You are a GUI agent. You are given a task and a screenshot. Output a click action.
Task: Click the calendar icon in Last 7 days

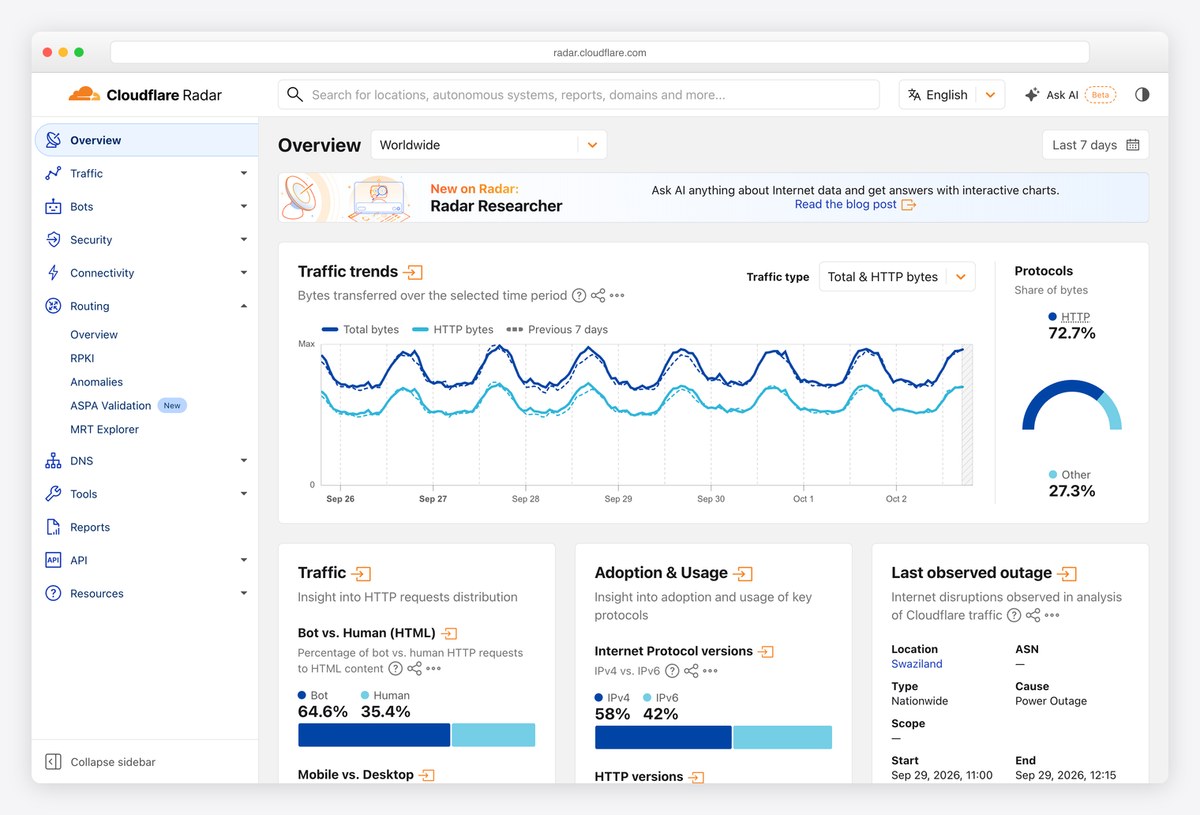tap(1133, 145)
